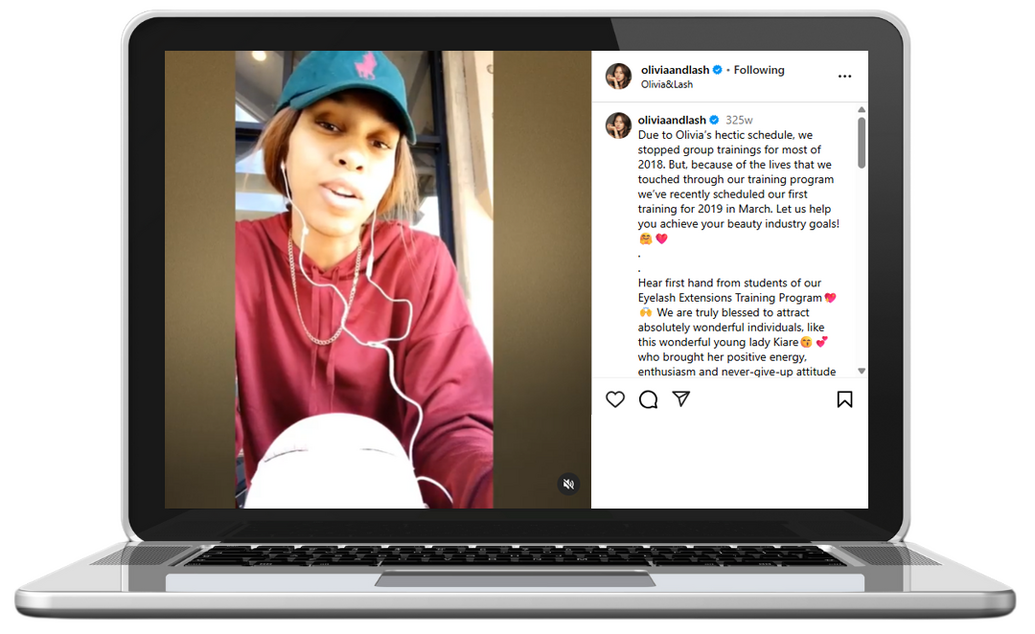
Task: Click verified badge beside caption username
Action: click(x=714, y=120)
